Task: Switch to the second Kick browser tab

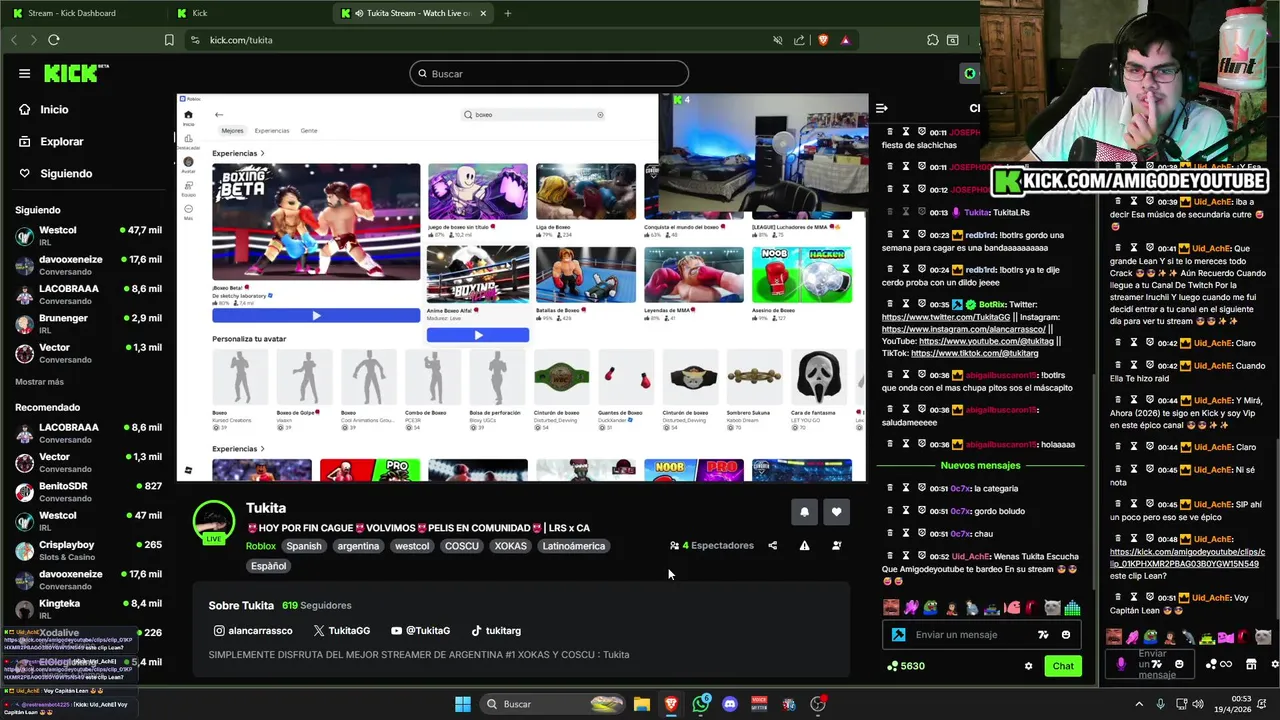Action: [x=245, y=13]
